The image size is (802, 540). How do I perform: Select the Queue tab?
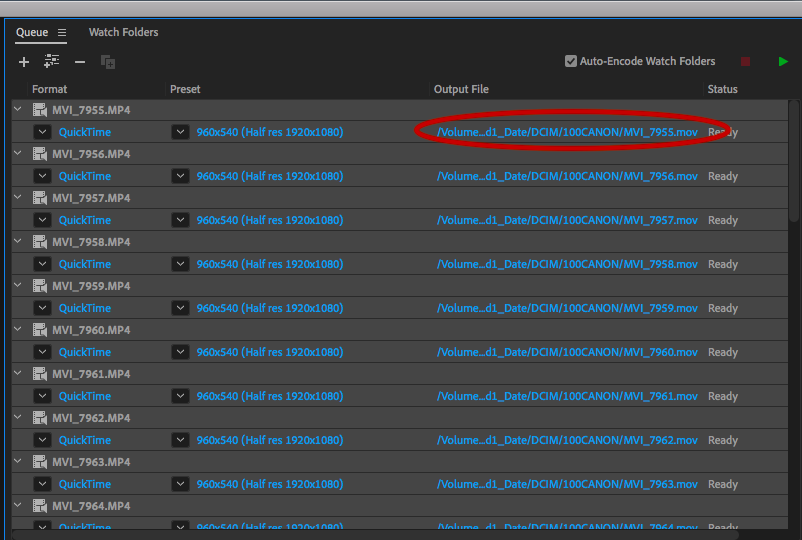(32, 33)
